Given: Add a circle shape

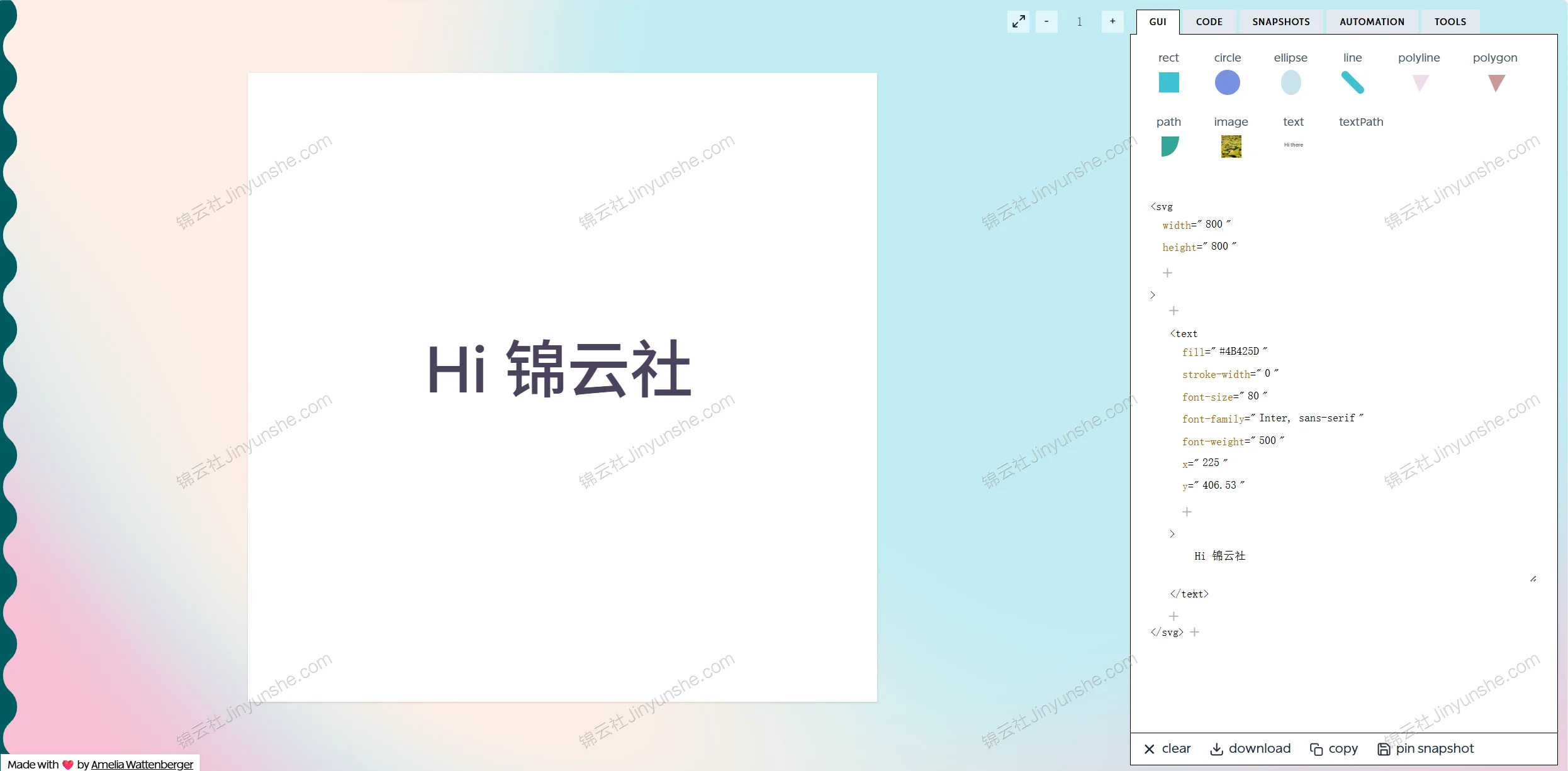Looking at the screenshot, I should tap(1227, 74).
